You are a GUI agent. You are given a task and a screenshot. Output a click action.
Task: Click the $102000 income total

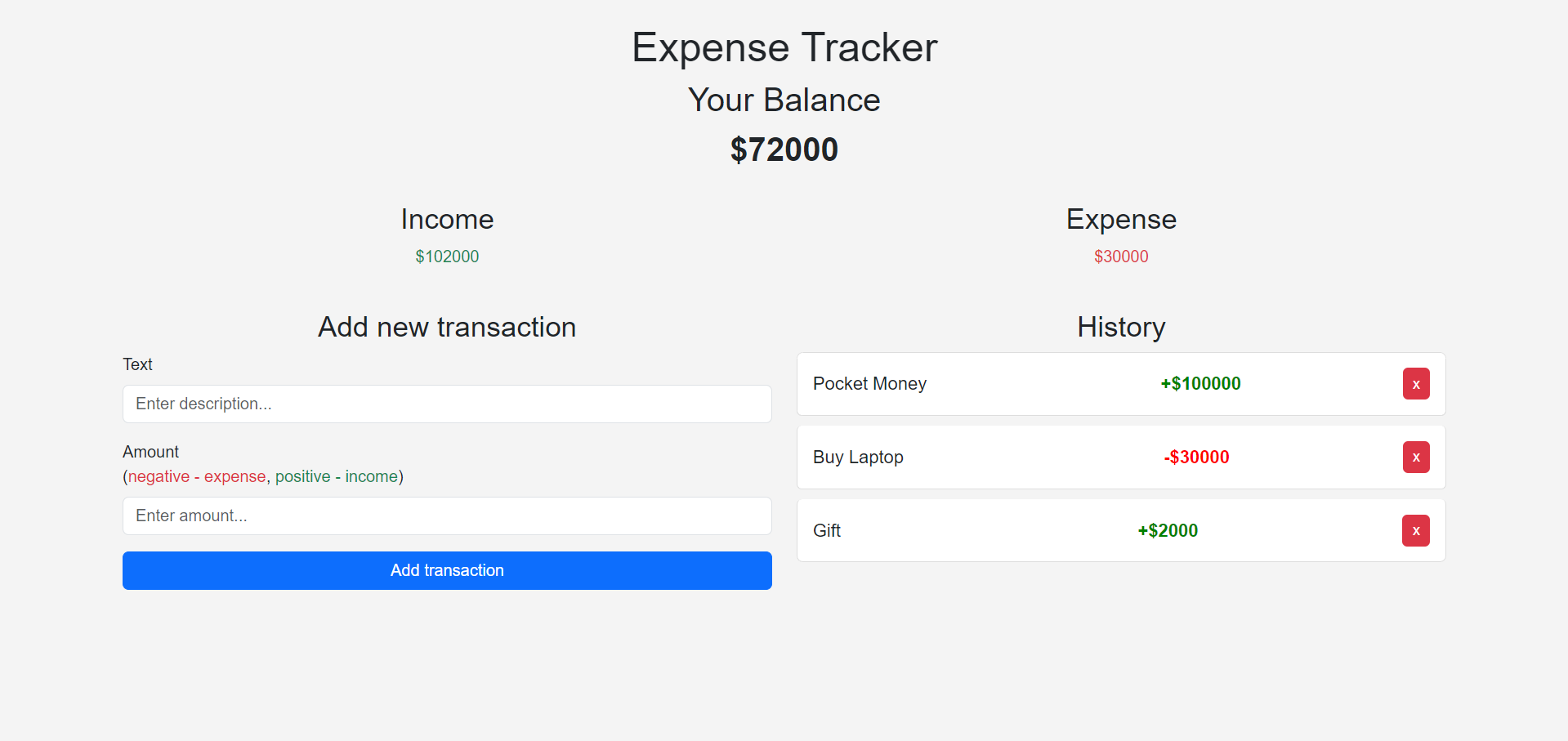point(447,257)
